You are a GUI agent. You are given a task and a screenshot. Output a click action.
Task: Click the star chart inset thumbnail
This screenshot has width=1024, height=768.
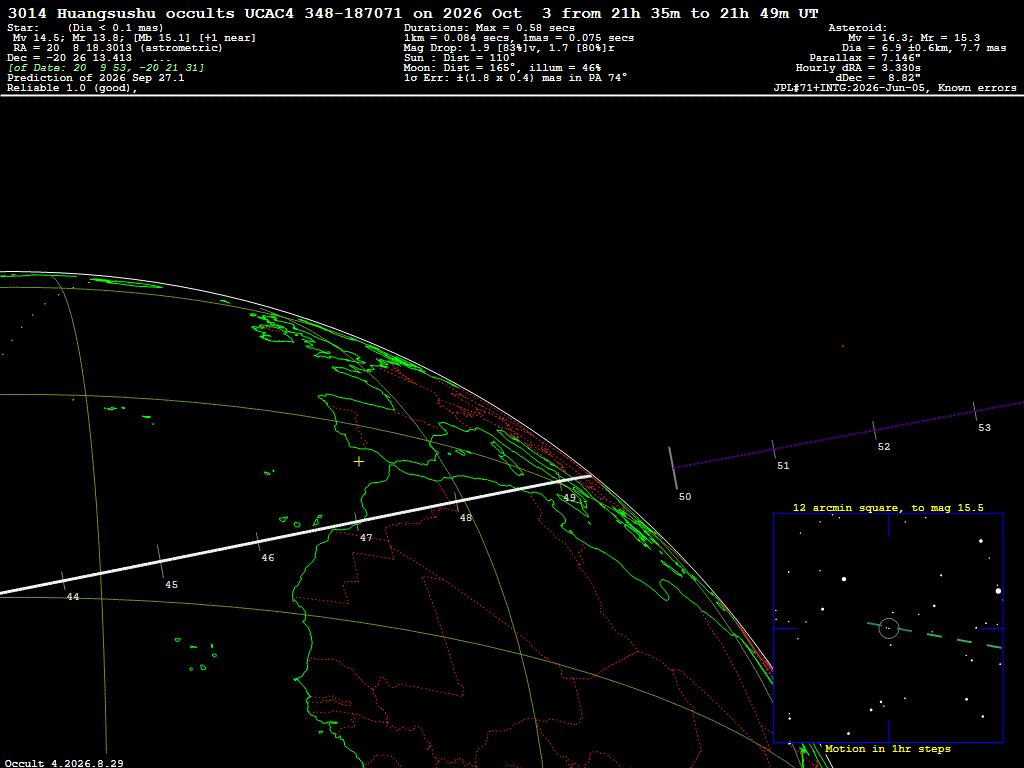click(888, 628)
